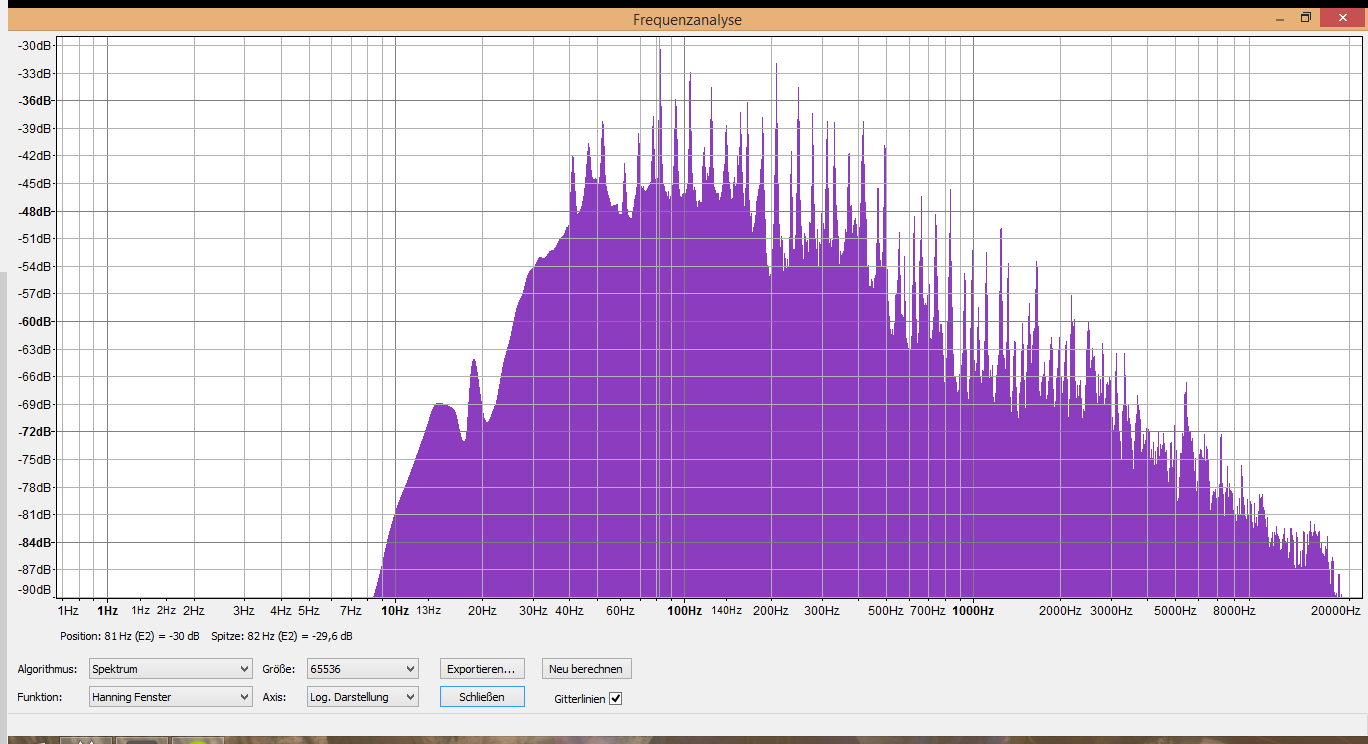Image resolution: width=1368 pixels, height=744 pixels.
Task: Click the 500Hz frequency axis label
Action: 886,610
